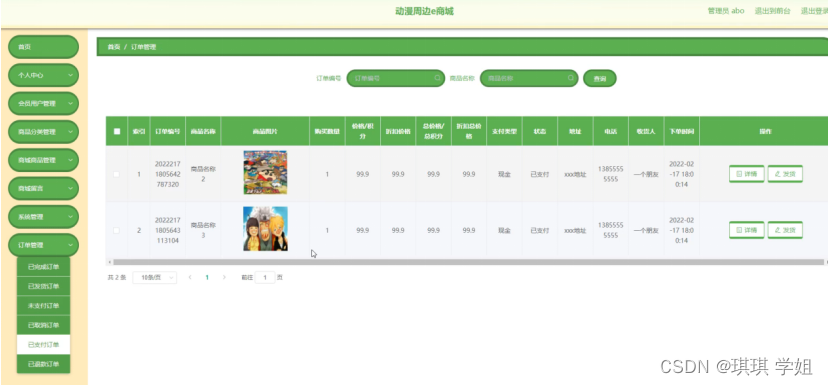Click the 动漫周边e商城 site title
The image size is (828, 385).
click(424, 11)
